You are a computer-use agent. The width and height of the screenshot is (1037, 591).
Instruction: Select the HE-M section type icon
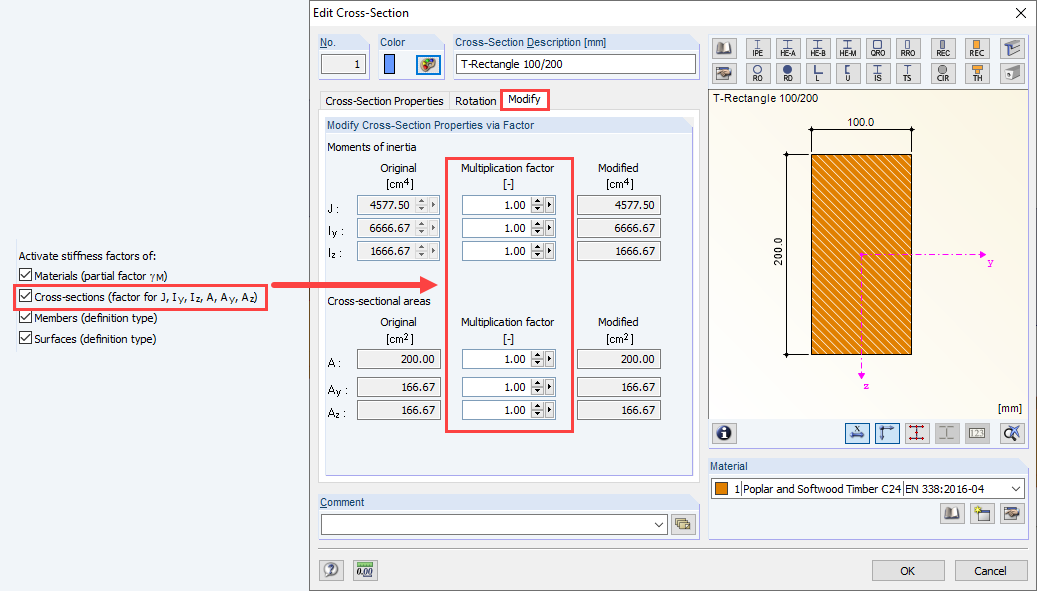pyautogui.click(x=848, y=48)
